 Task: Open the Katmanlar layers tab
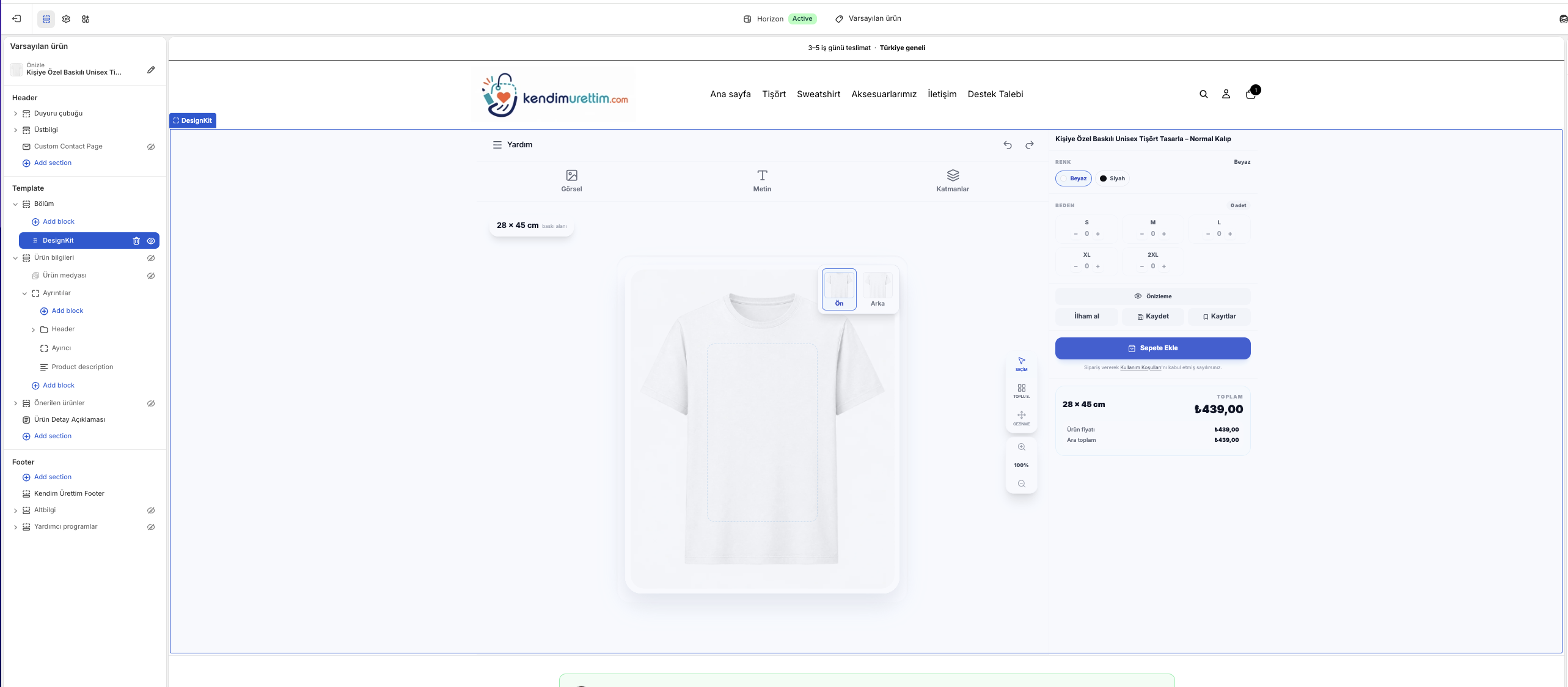point(953,181)
